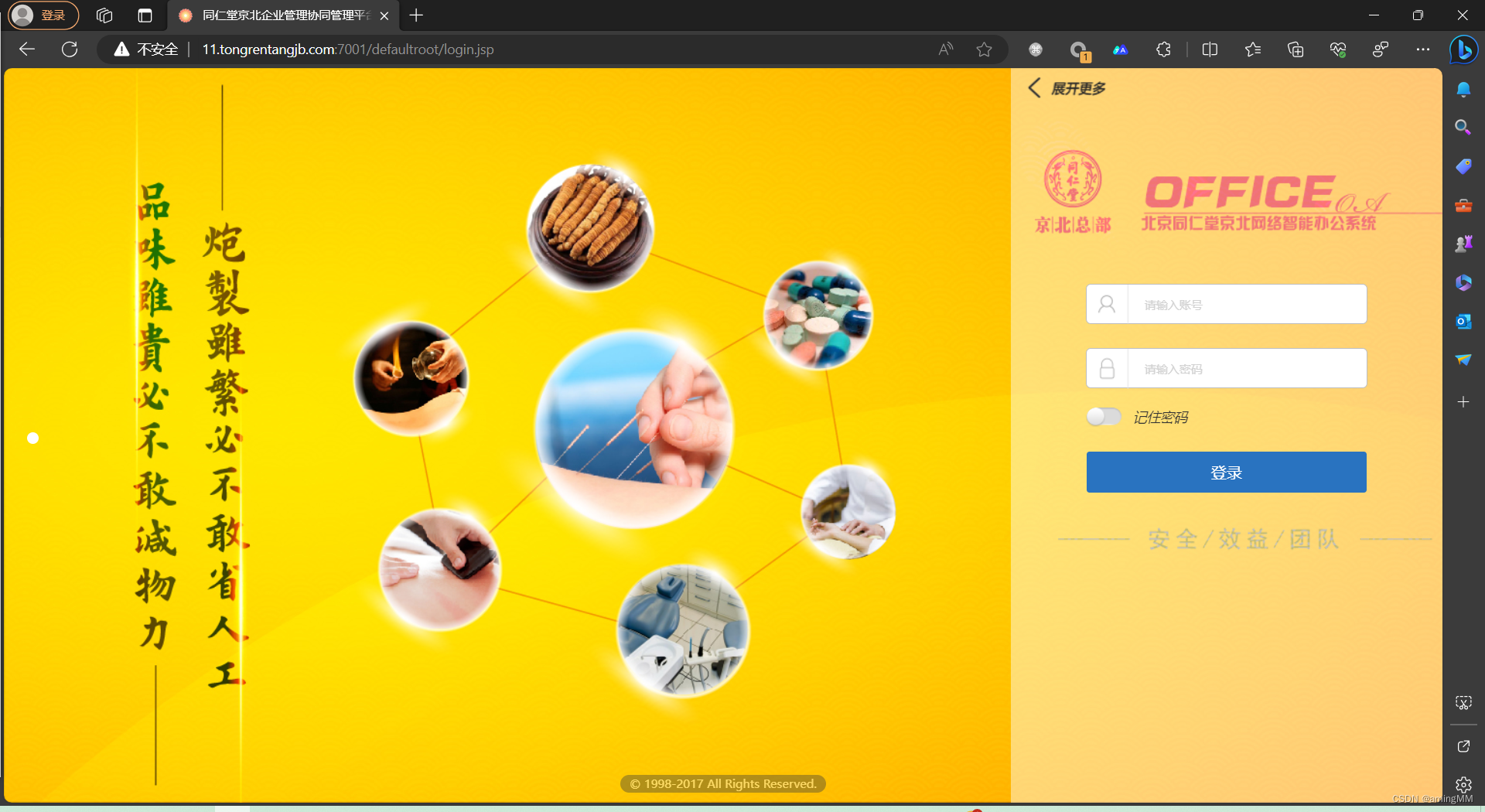Click the OFFICE OA logo
Viewport: 1485px width, 812px height.
1265,203
